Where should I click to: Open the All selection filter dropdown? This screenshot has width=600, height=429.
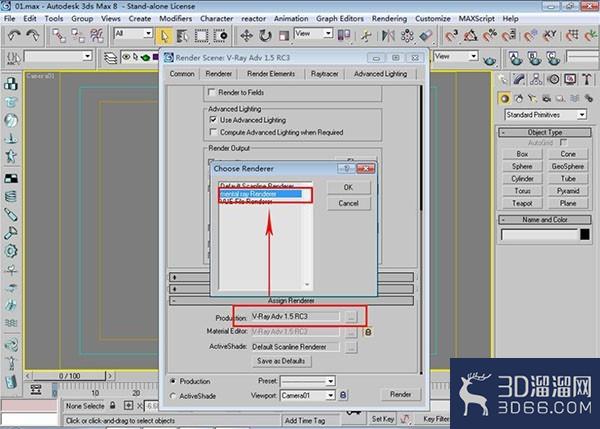(x=148, y=34)
